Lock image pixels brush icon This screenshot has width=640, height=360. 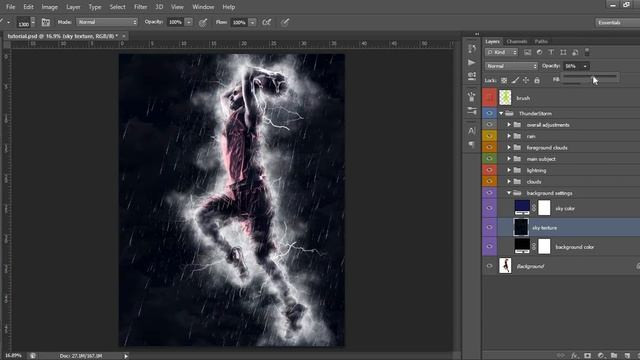click(x=515, y=80)
